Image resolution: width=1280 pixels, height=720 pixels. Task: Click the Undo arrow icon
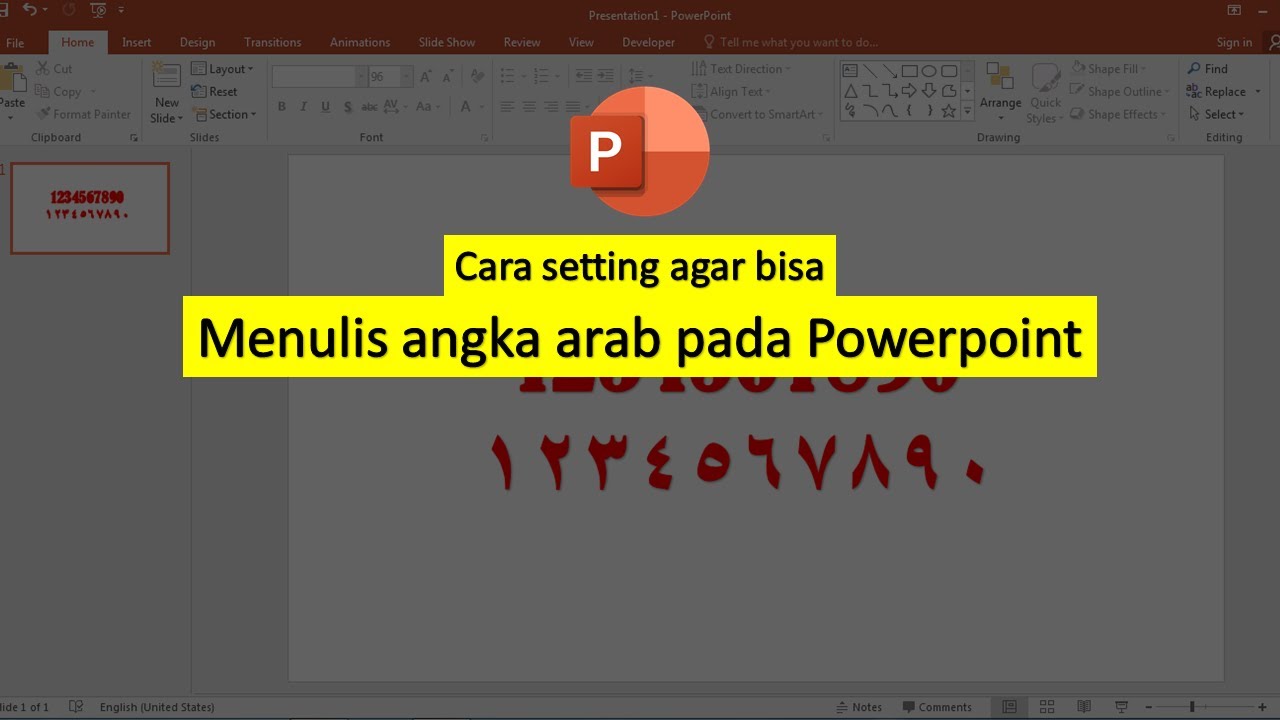click(x=29, y=10)
